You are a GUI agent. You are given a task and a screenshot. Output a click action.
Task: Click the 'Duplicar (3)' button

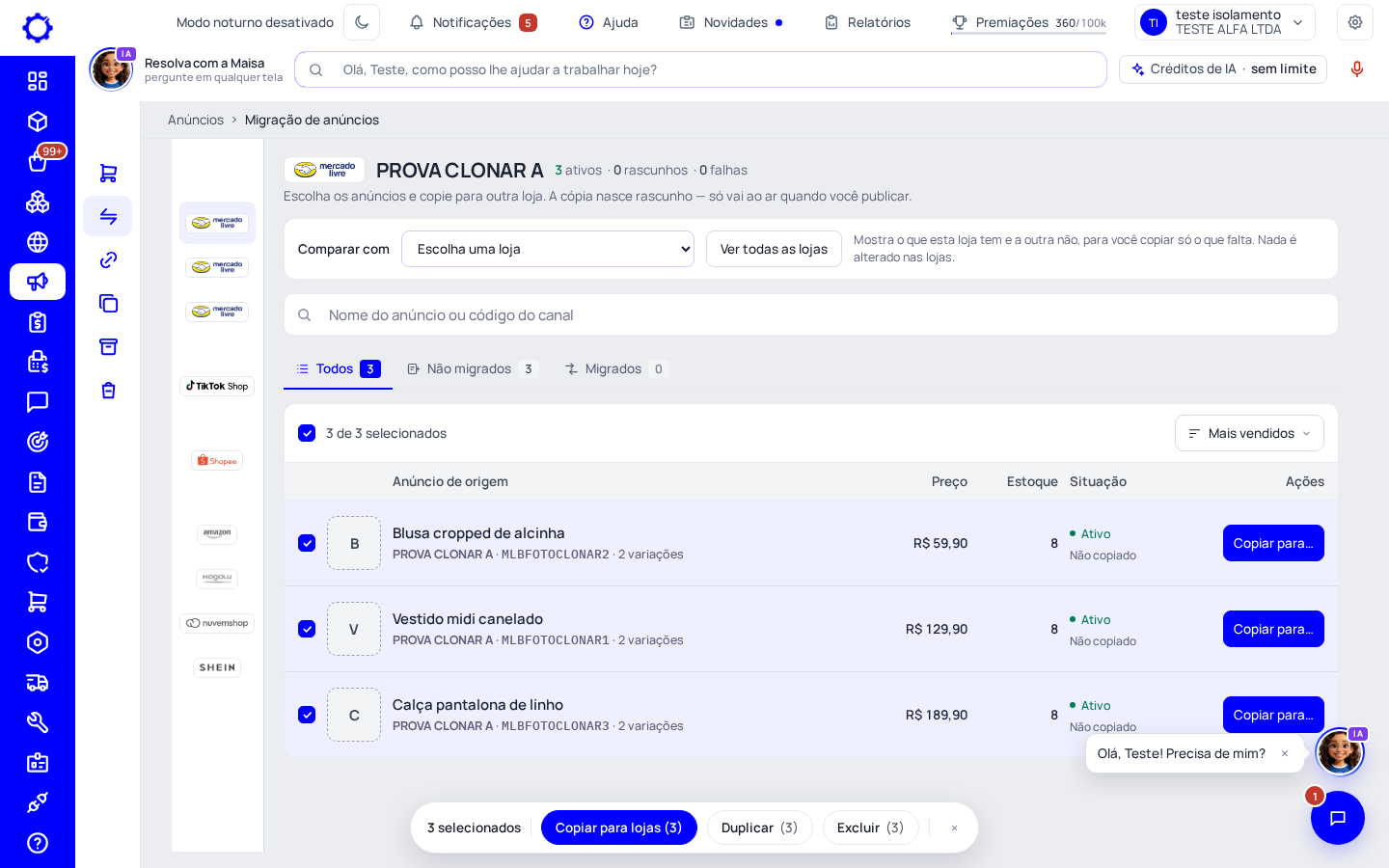pyautogui.click(x=760, y=827)
